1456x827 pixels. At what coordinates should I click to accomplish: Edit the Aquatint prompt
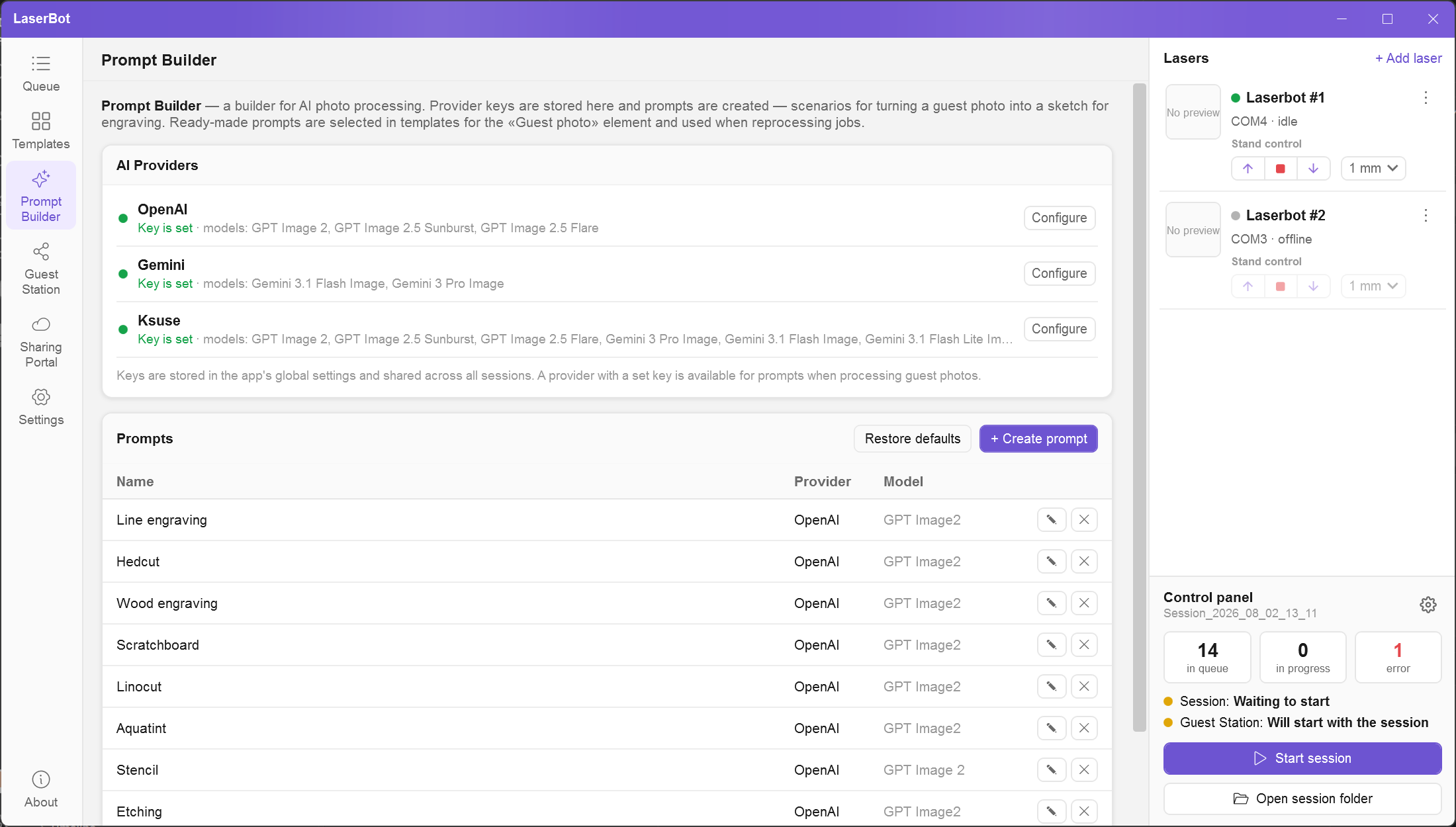point(1052,728)
